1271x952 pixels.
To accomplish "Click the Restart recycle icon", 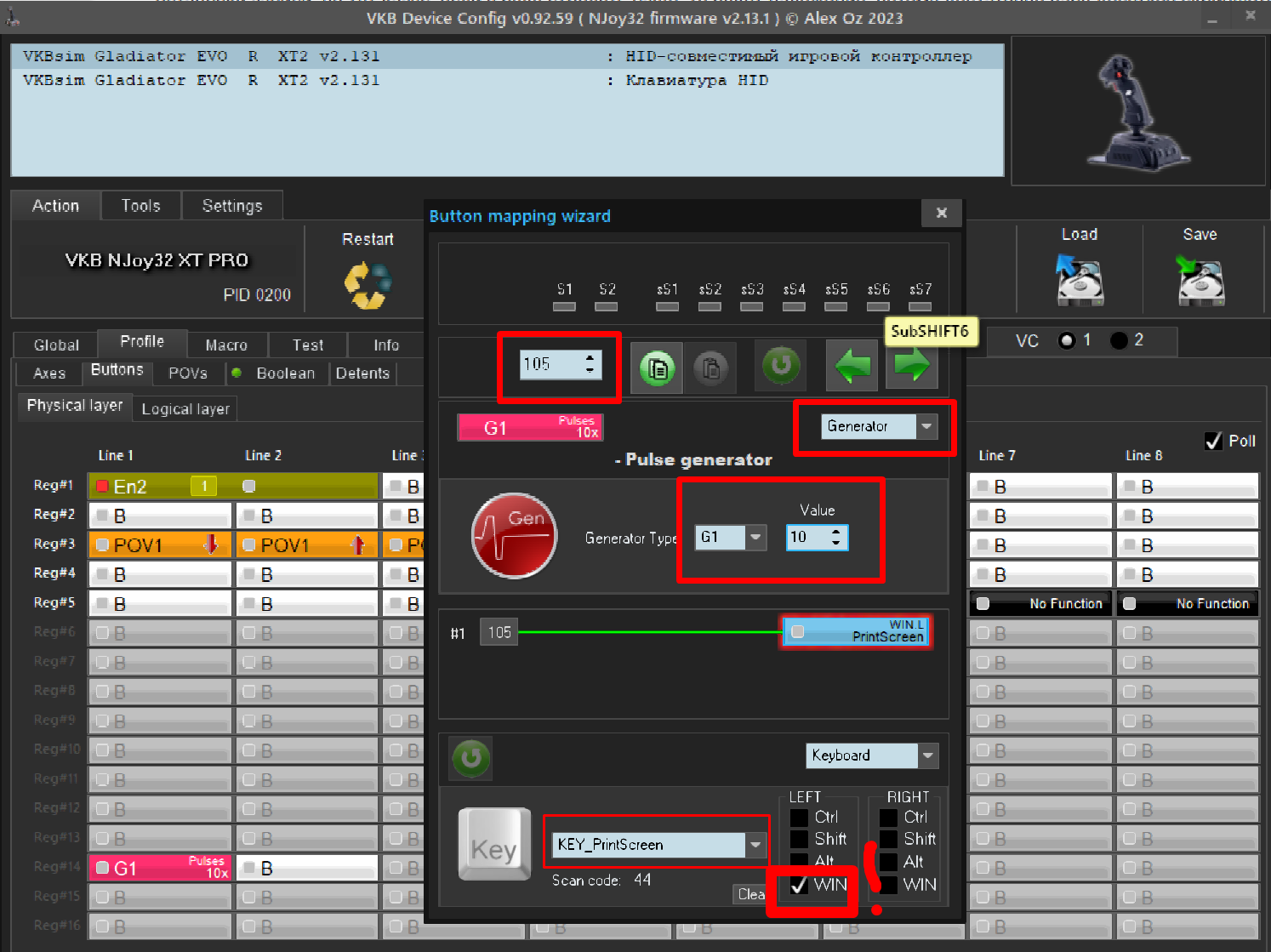I will pyautogui.click(x=368, y=285).
